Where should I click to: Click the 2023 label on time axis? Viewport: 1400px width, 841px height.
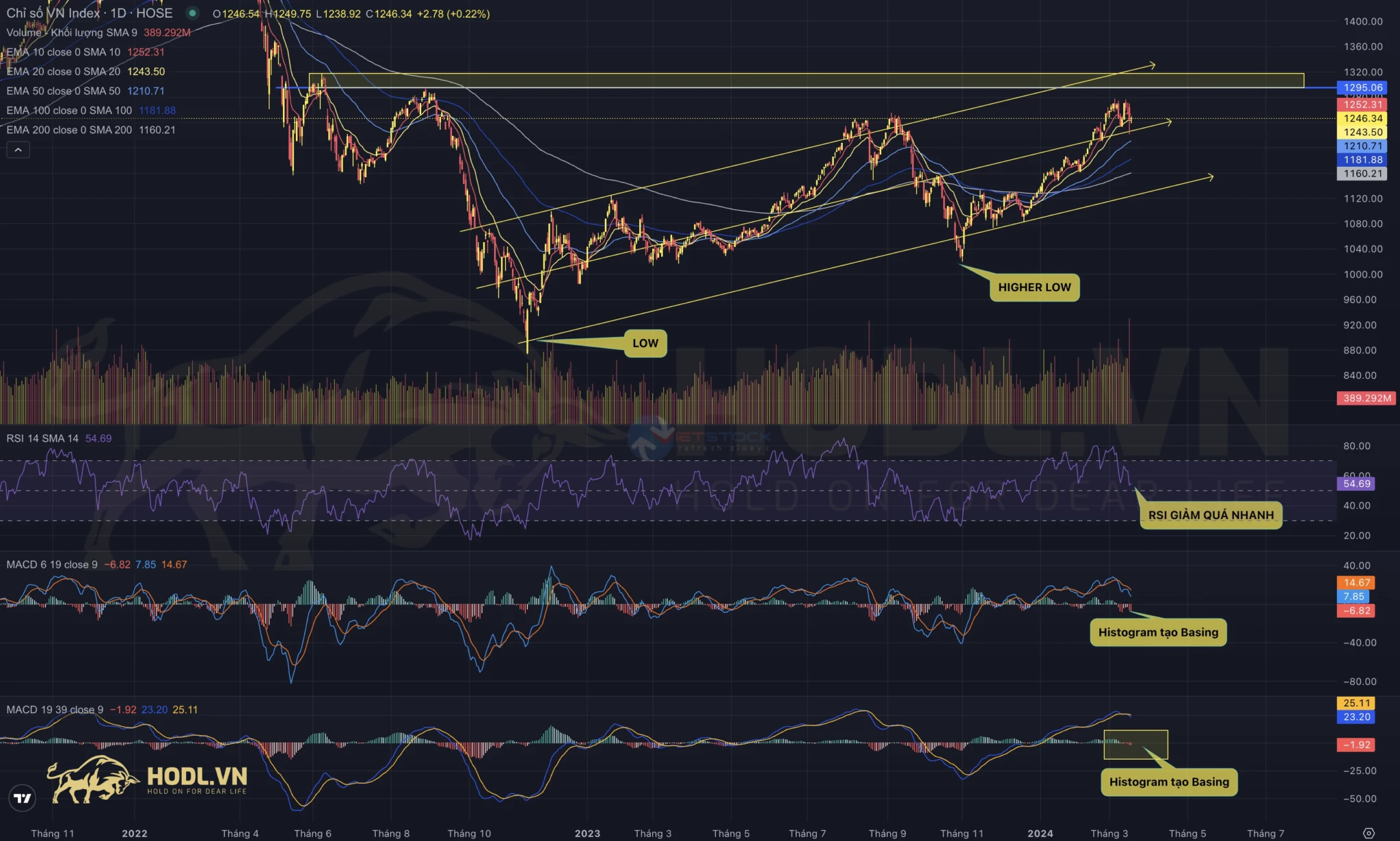coord(587,833)
